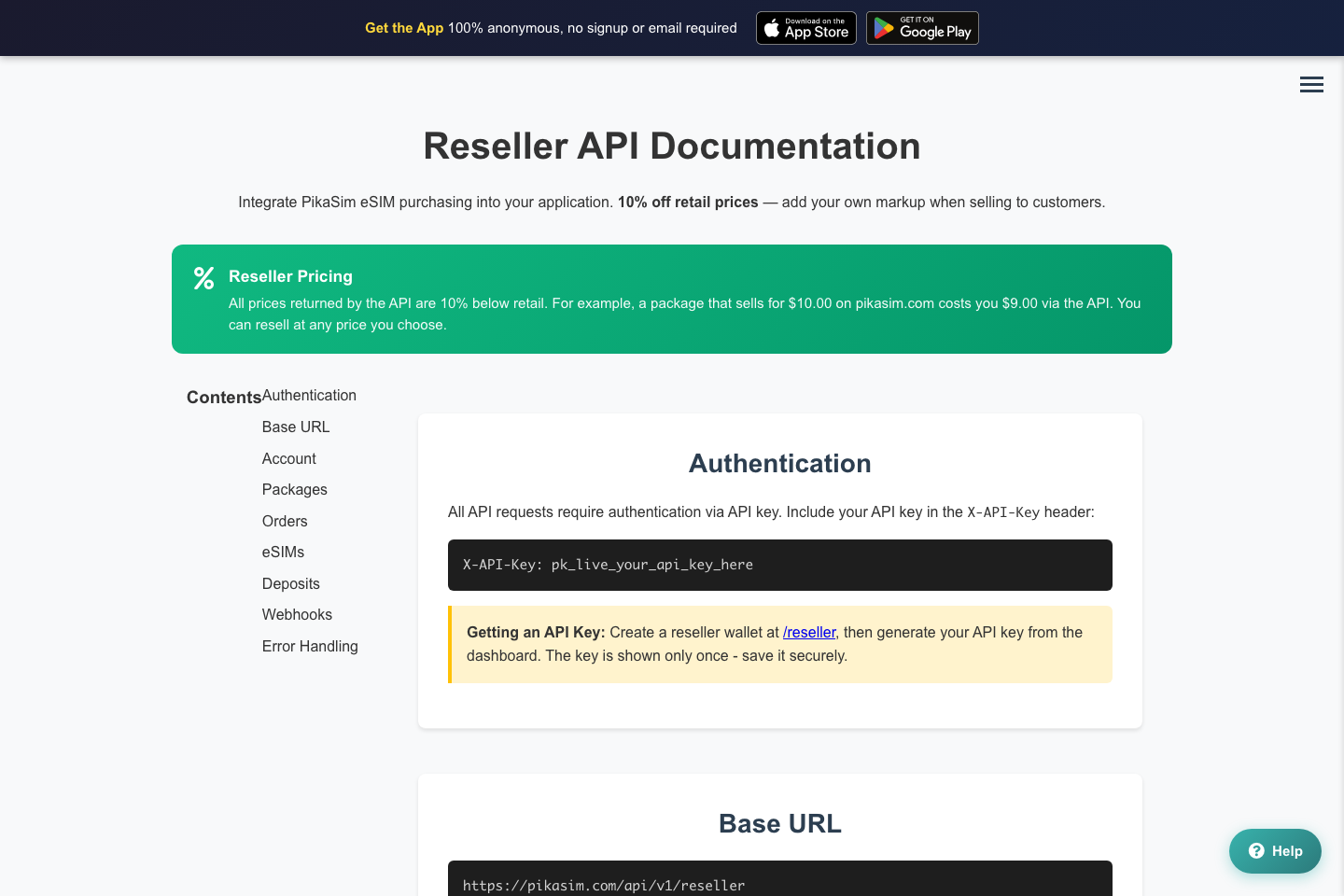Viewport: 1344px width, 896px height.
Task: Click the question mark icon on the Help button
Action: pos(1254,851)
